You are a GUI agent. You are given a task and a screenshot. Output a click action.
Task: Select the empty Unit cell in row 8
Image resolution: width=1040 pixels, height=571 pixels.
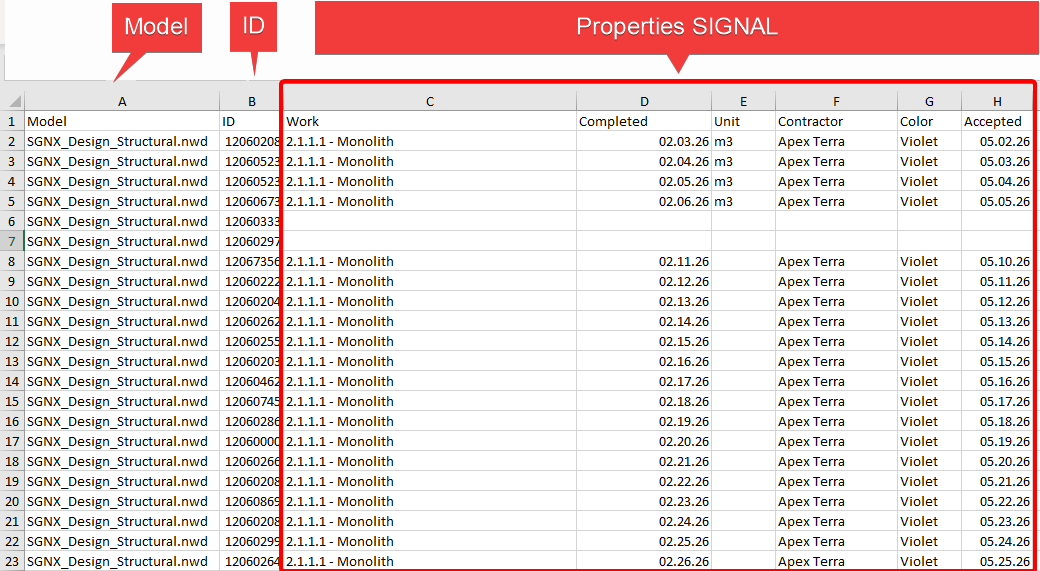click(744, 261)
